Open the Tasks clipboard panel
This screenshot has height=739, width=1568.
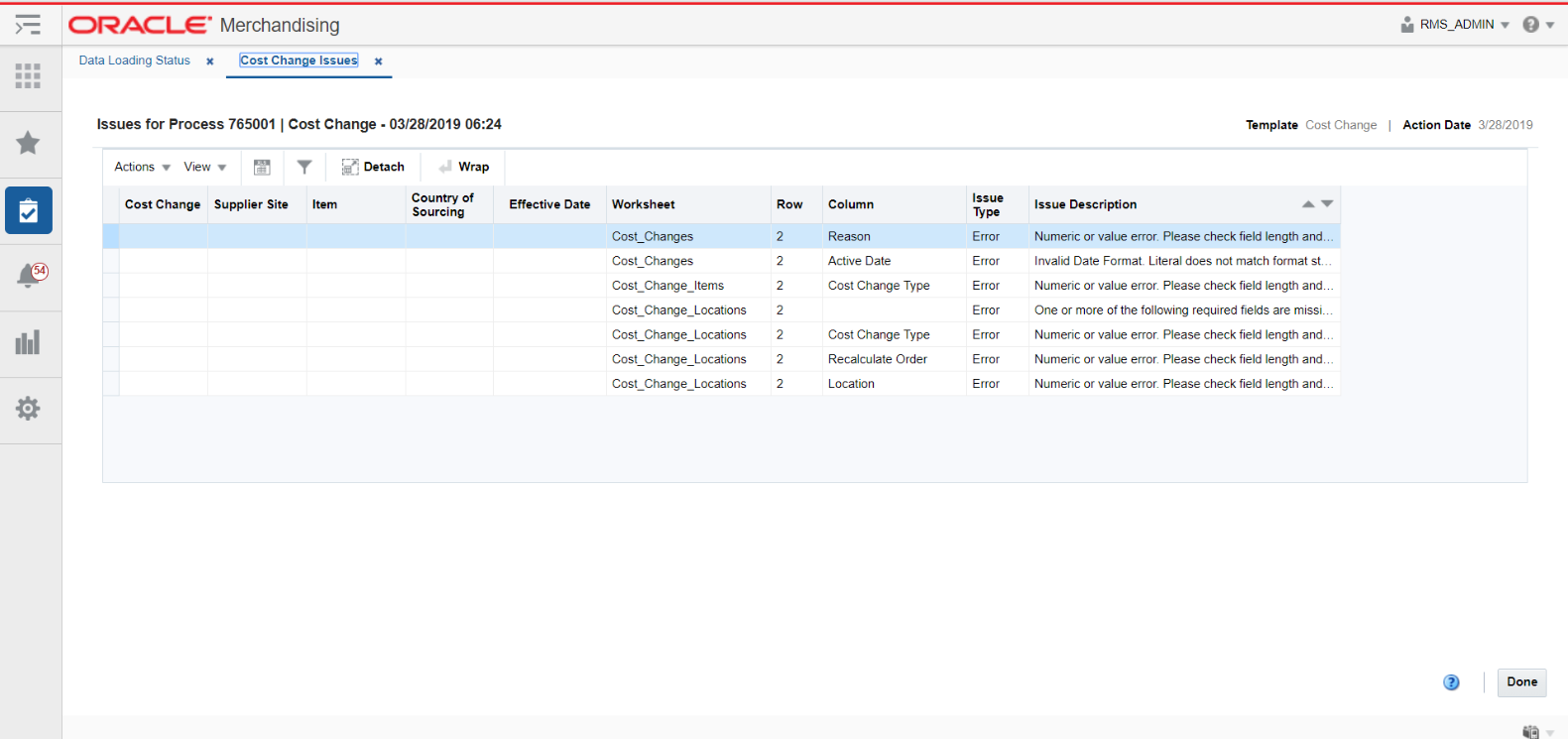click(29, 210)
